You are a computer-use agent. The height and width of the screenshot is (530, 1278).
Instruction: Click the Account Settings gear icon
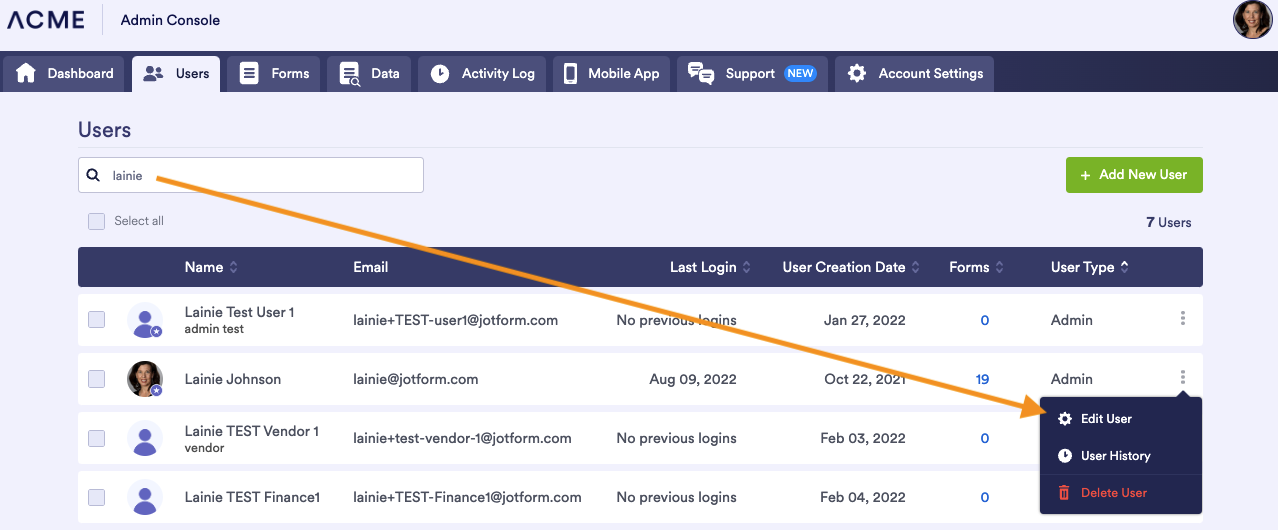857,73
